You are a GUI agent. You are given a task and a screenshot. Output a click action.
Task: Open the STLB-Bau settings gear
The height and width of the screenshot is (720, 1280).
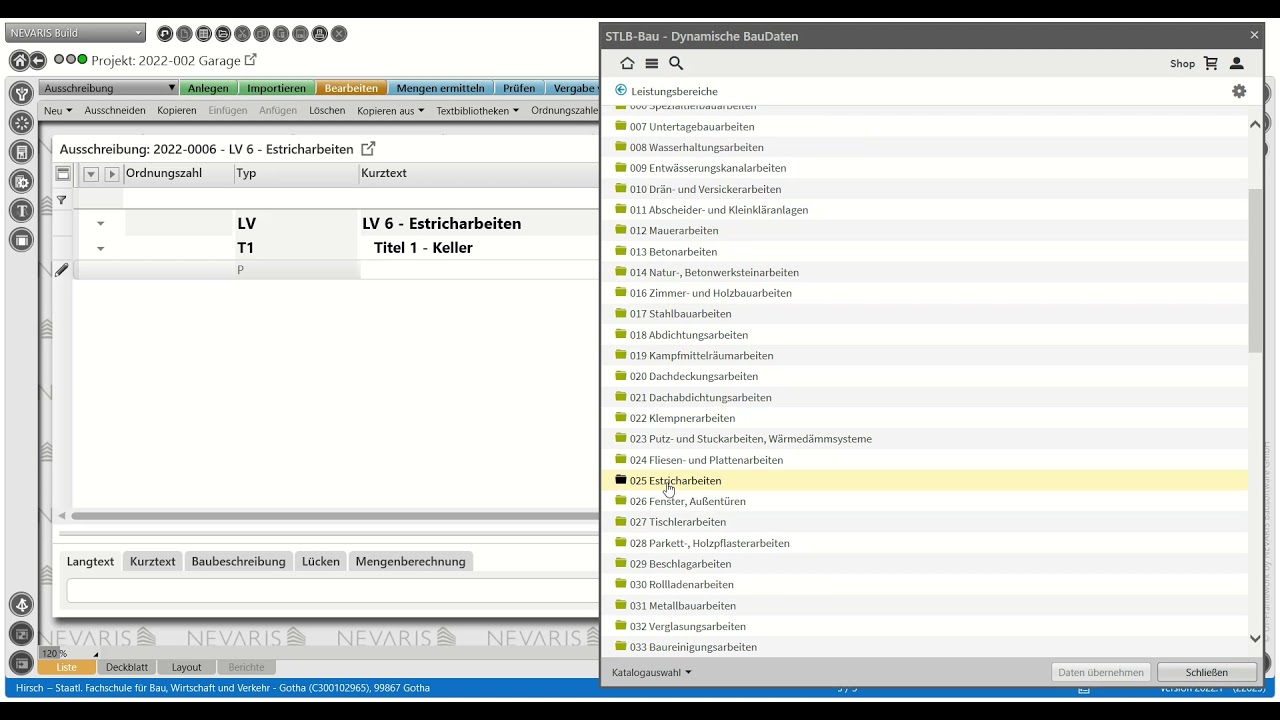1239,91
